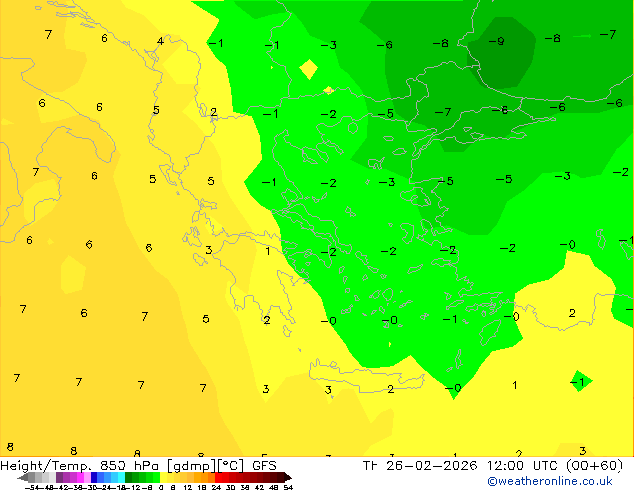Click the "GFS" model label

264,466
